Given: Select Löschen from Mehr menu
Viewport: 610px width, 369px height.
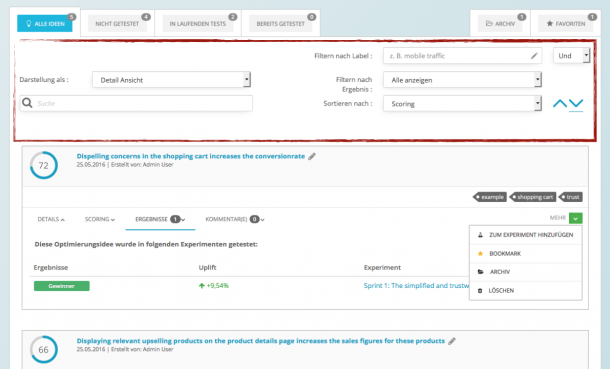Looking at the screenshot, I should (526, 290).
